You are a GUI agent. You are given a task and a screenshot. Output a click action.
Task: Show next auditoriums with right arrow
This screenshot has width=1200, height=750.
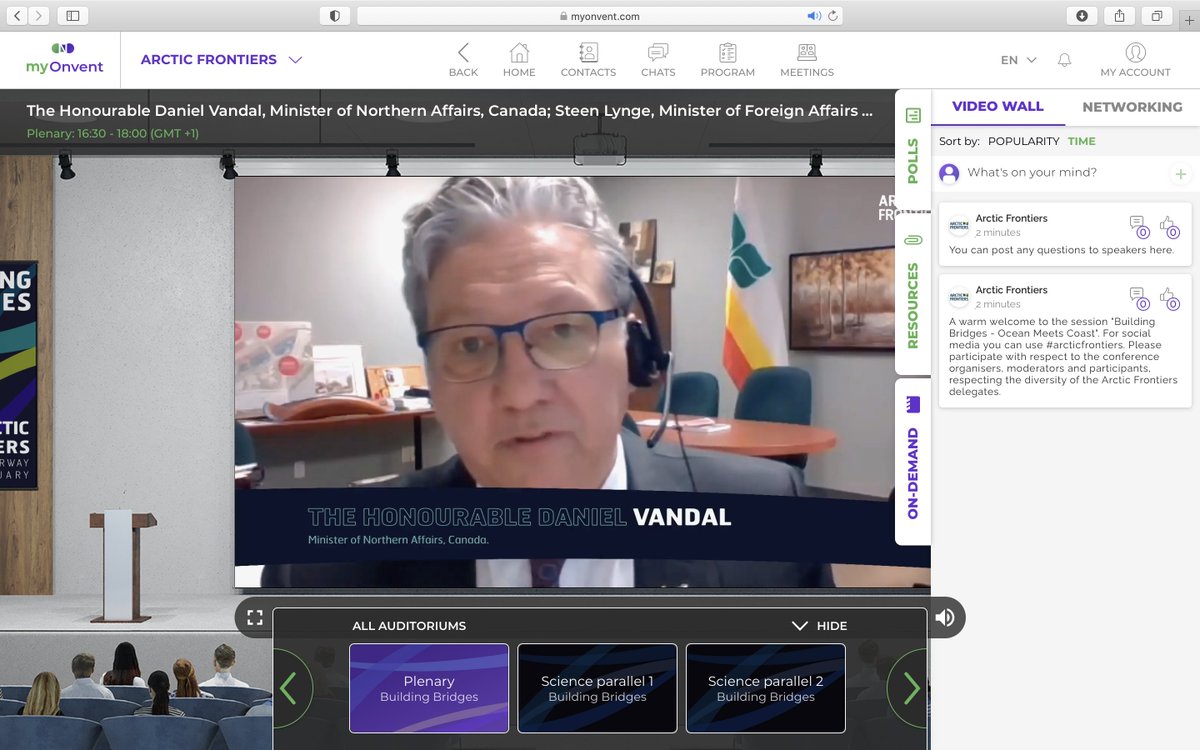coord(909,688)
